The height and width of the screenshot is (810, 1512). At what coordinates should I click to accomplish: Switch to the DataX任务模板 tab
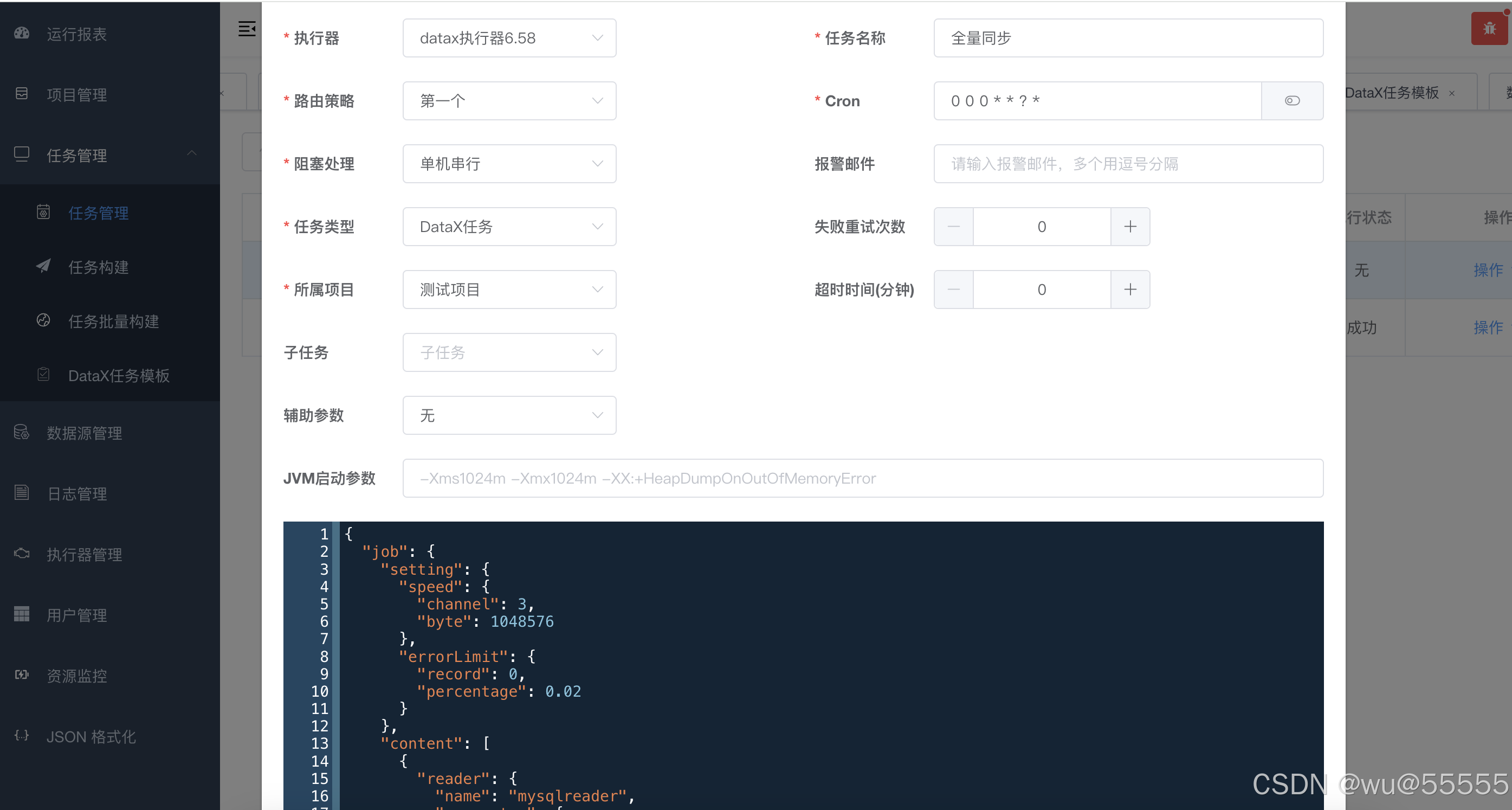pyautogui.click(x=1391, y=93)
